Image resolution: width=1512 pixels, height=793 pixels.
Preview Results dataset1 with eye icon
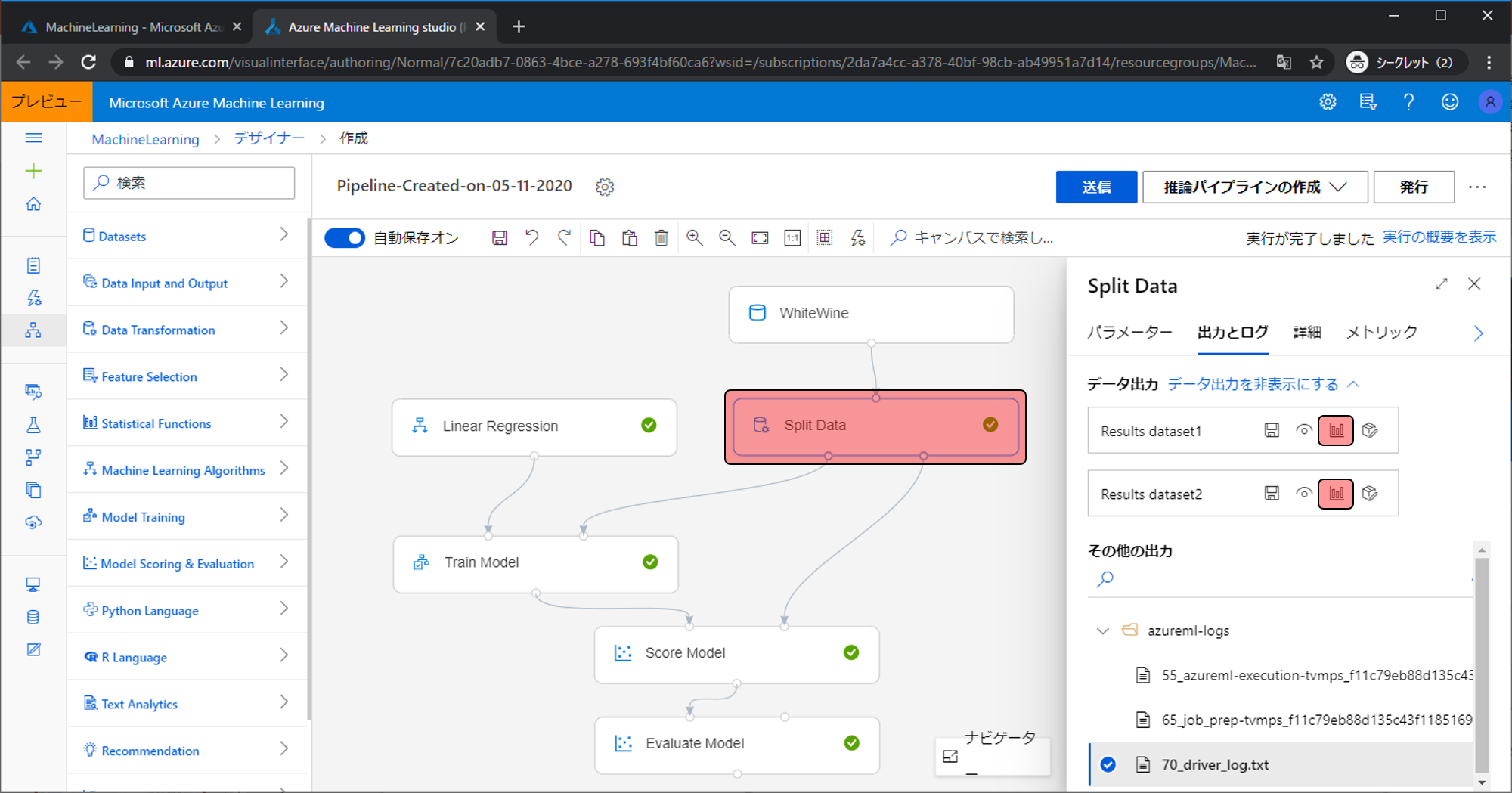pos(1303,430)
